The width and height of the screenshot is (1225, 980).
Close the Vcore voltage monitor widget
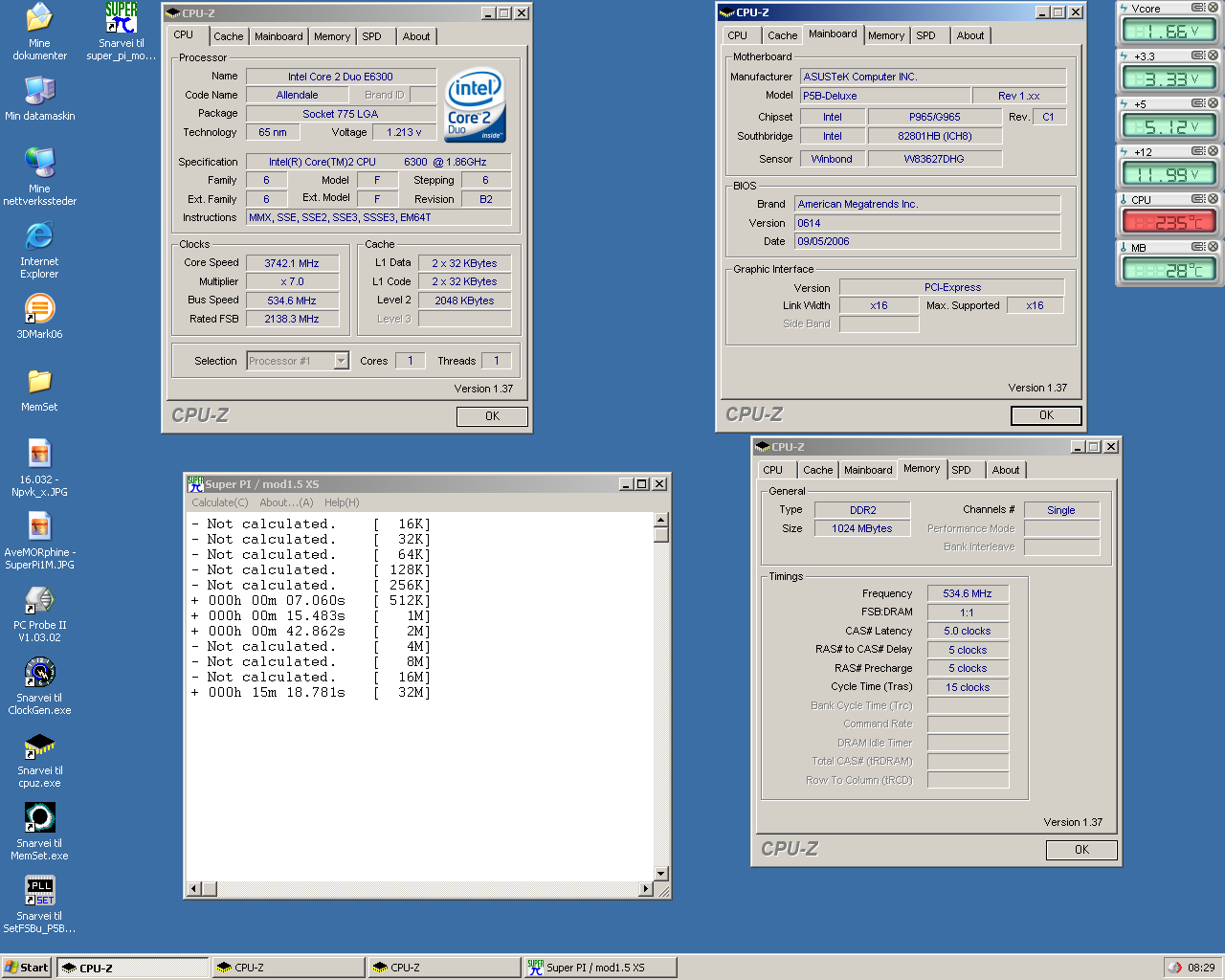click(x=1213, y=8)
